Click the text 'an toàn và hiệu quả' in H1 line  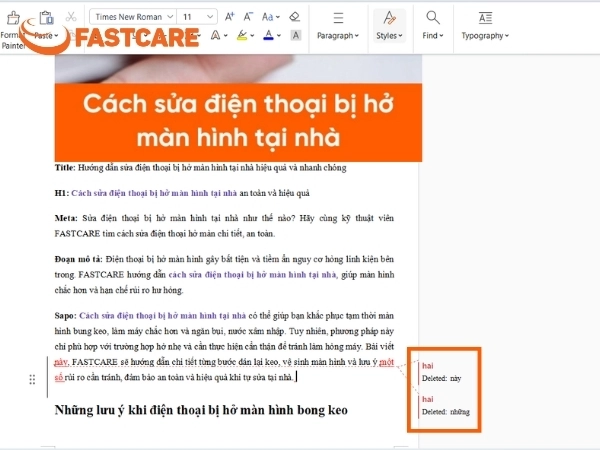(274, 193)
